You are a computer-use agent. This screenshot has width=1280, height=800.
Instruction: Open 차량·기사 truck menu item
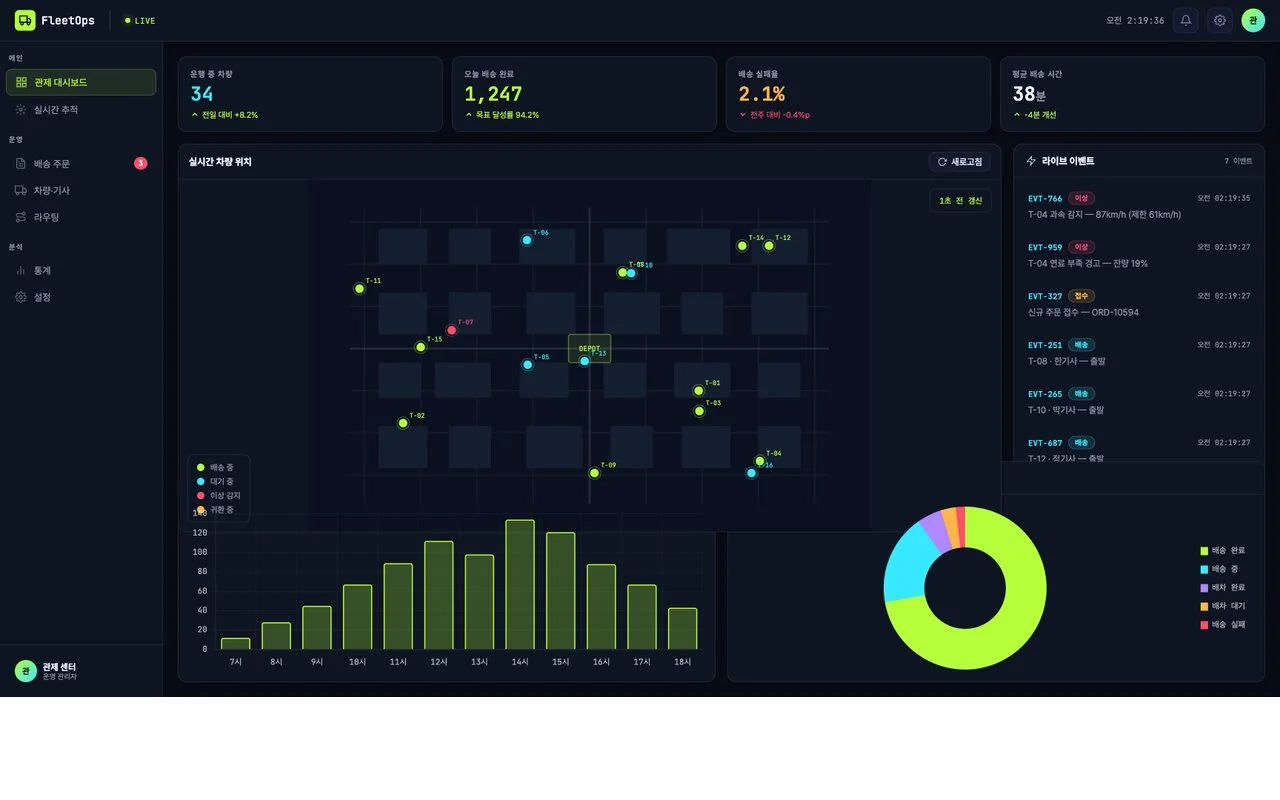point(81,190)
